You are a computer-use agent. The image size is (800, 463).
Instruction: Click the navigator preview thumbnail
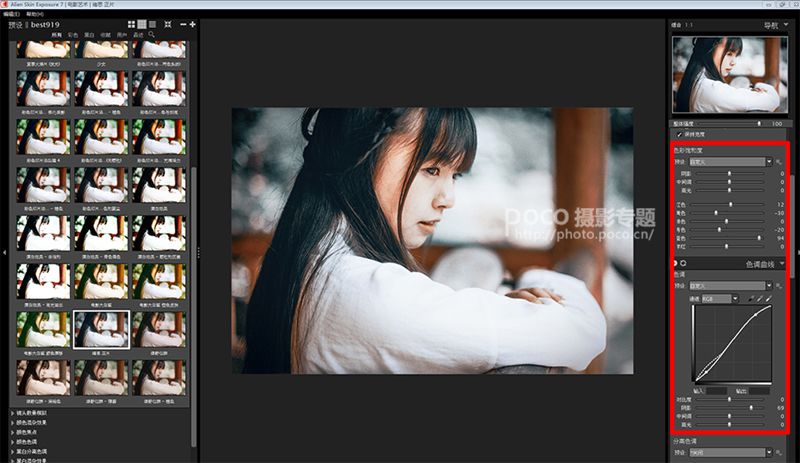730,75
